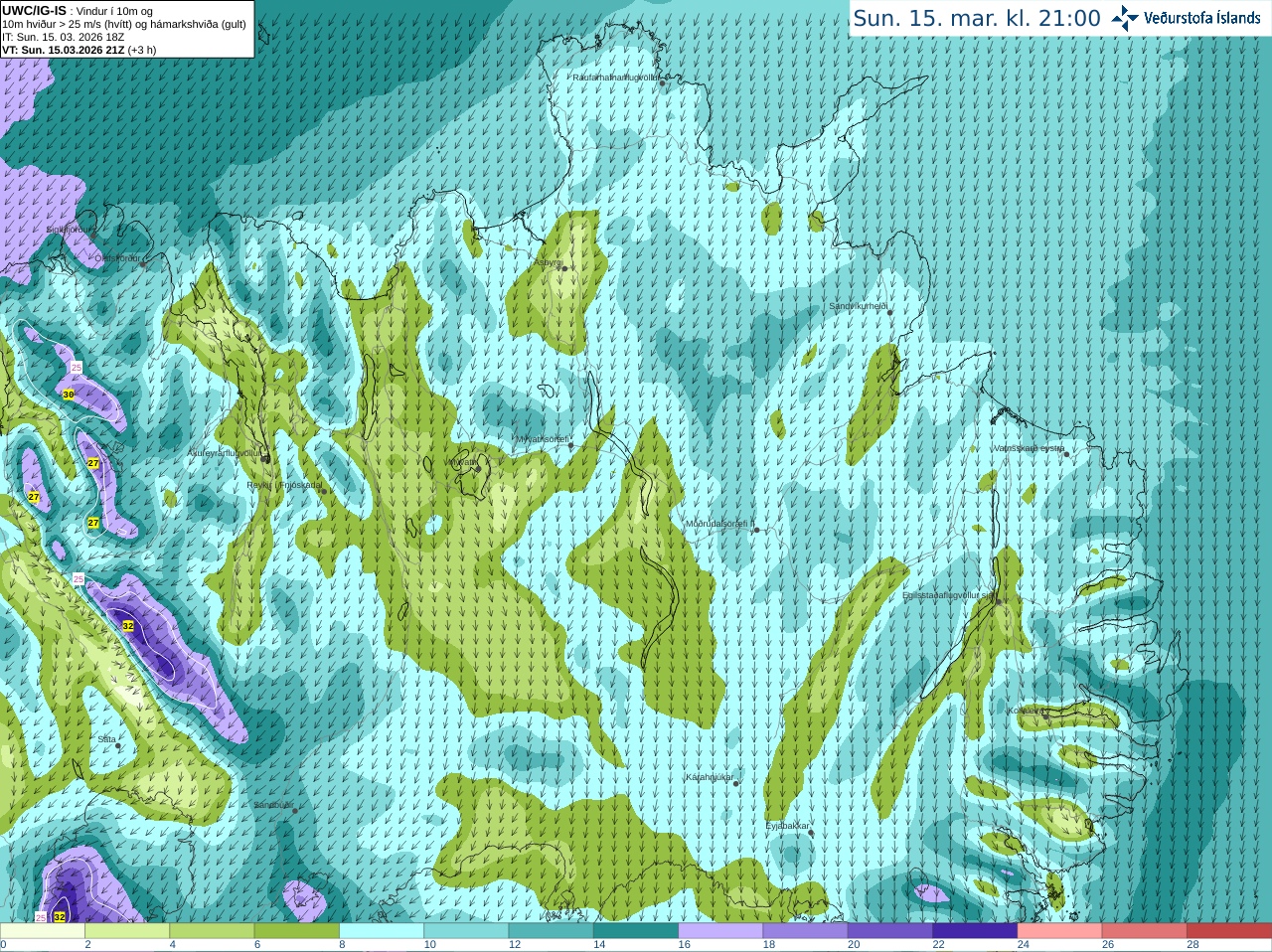This screenshot has height=952, width=1272.
Task: Click the legend scale number 0
Action: point(3,945)
